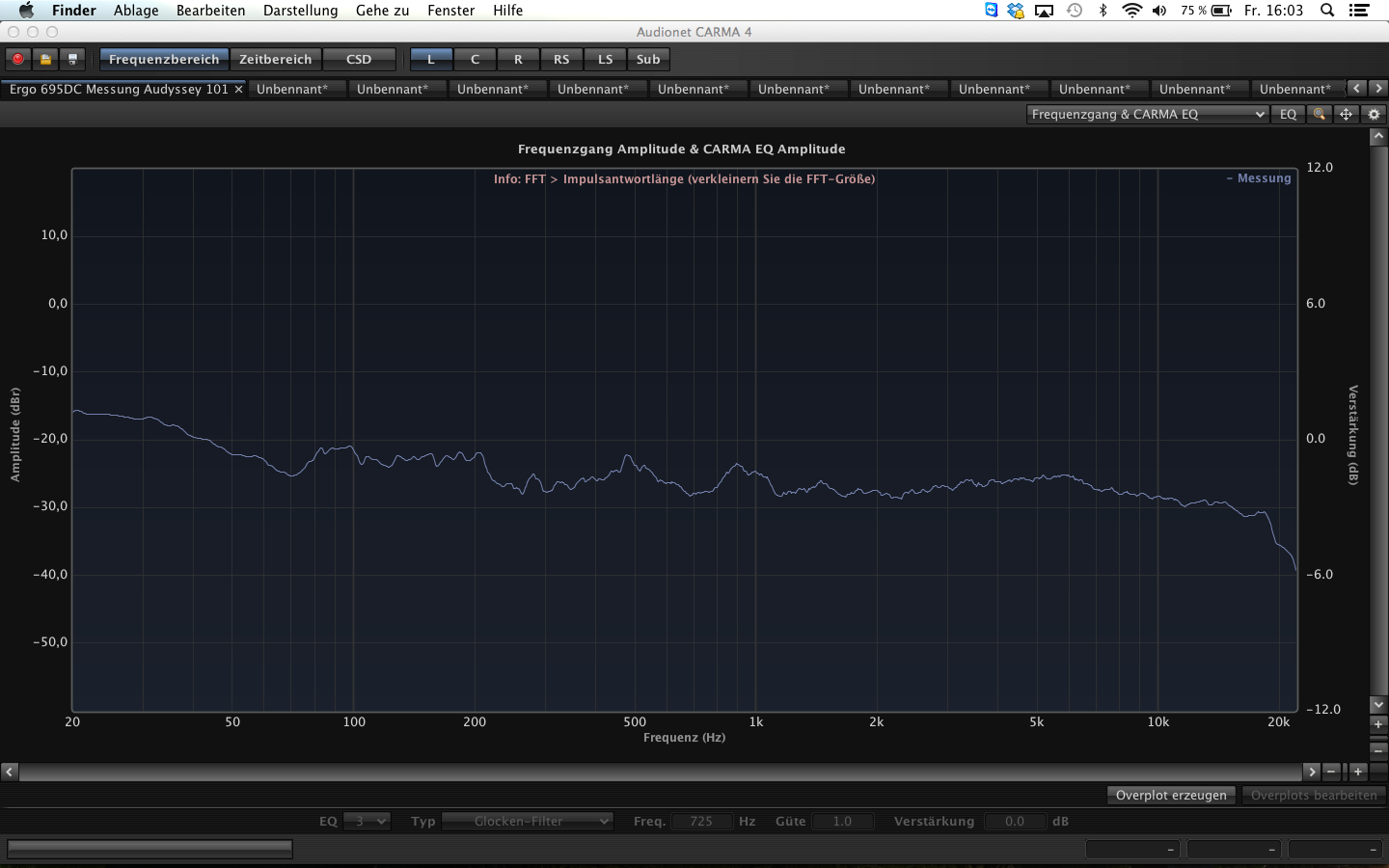Open the Gehe zu menu

[x=383, y=11]
